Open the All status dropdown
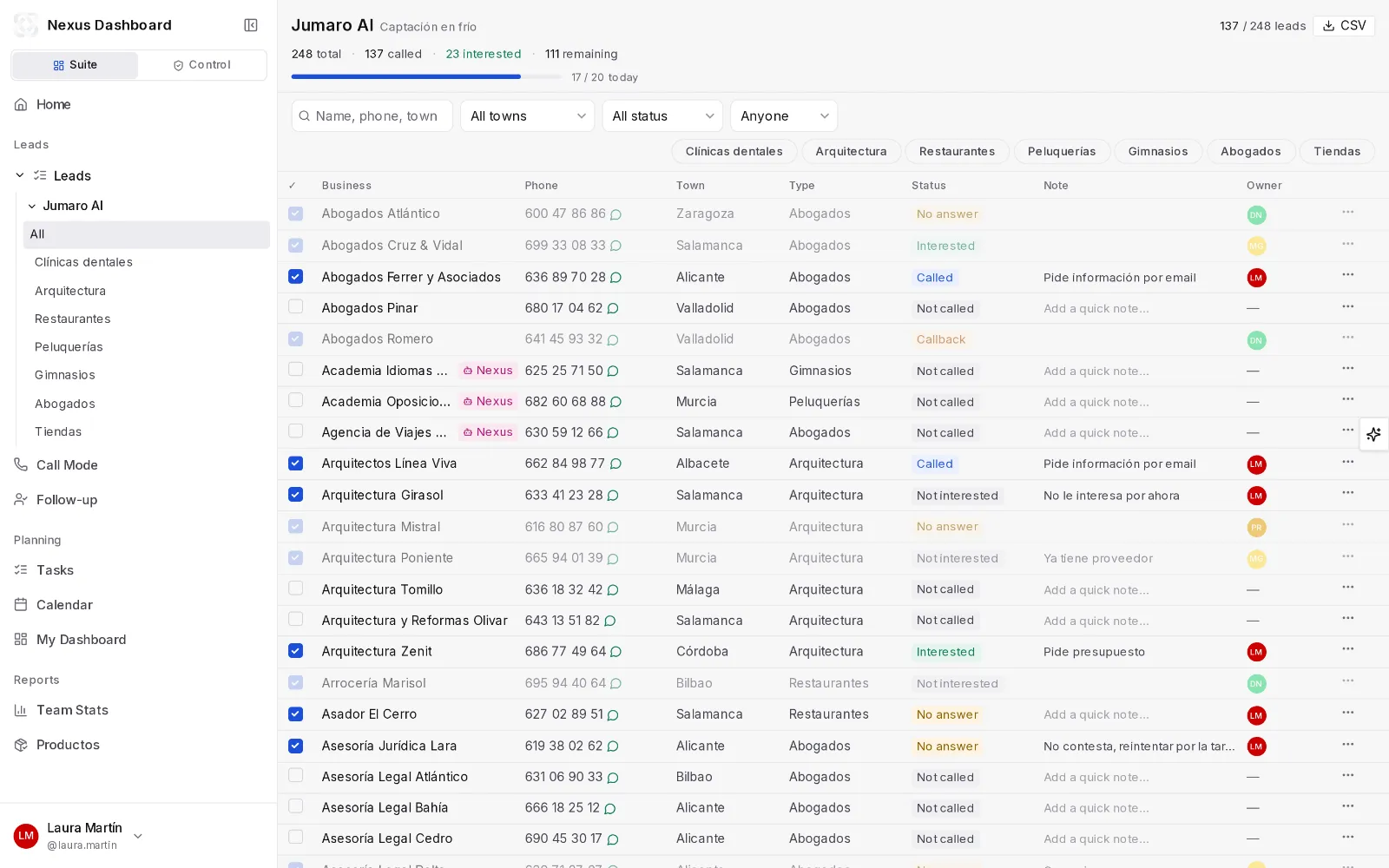 tap(662, 115)
